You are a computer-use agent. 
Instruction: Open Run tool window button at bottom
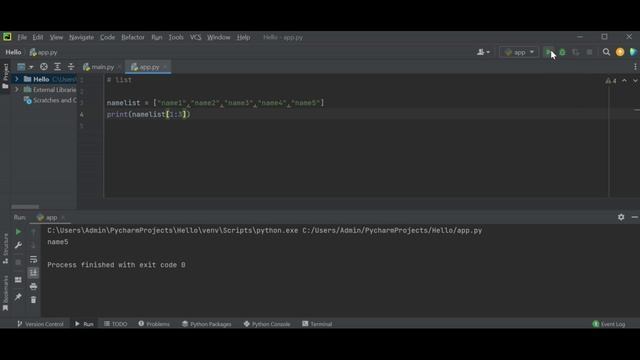pyautogui.click(x=84, y=324)
